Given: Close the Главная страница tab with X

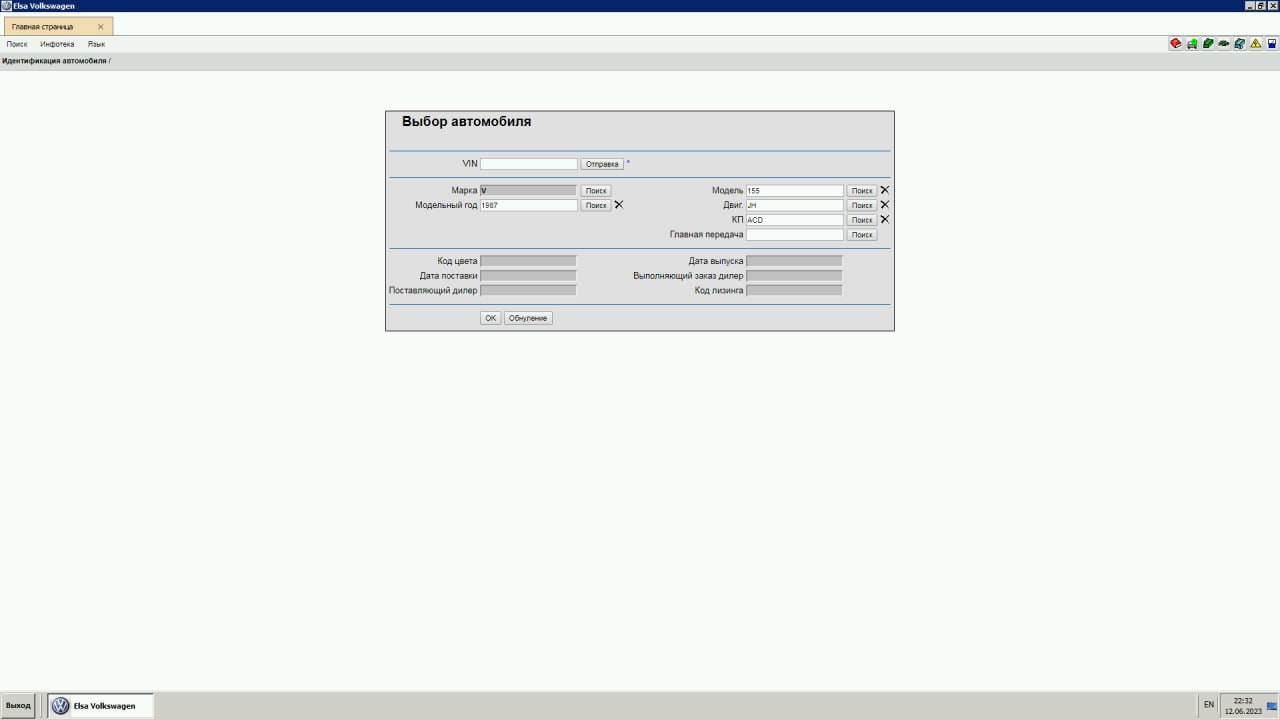Looking at the screenshot, I should pyautogui.click(x=100, y=27).
